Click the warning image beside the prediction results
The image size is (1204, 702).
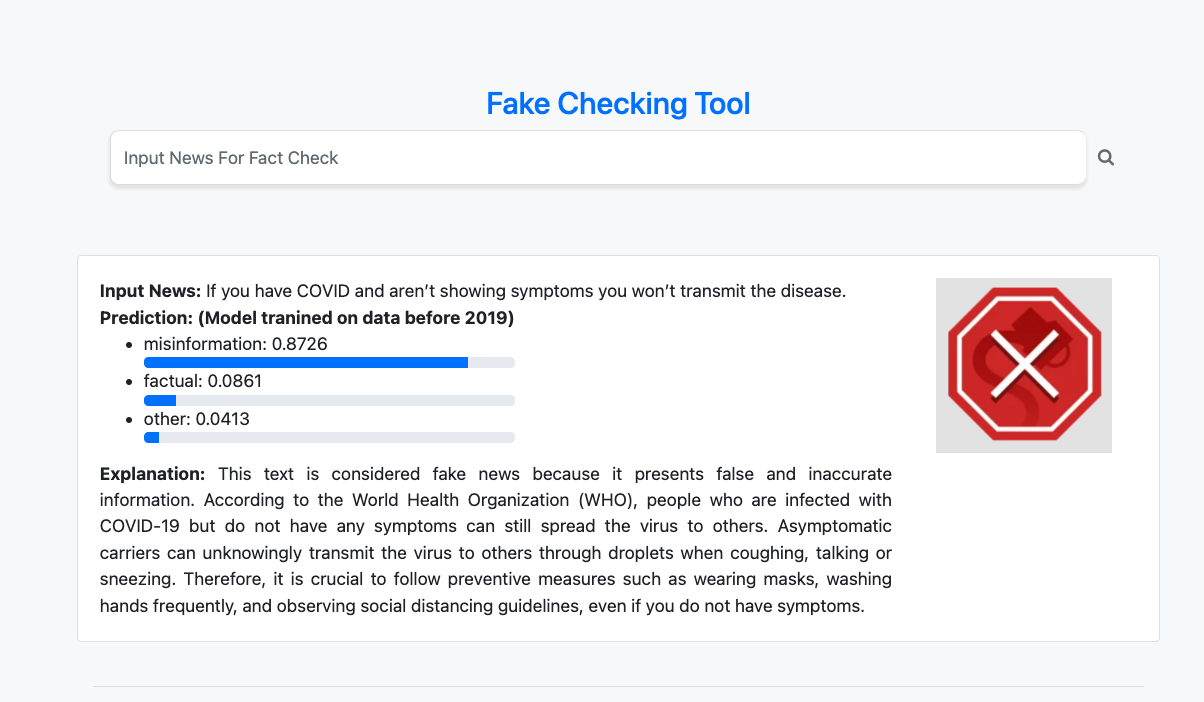[1023, 365]
